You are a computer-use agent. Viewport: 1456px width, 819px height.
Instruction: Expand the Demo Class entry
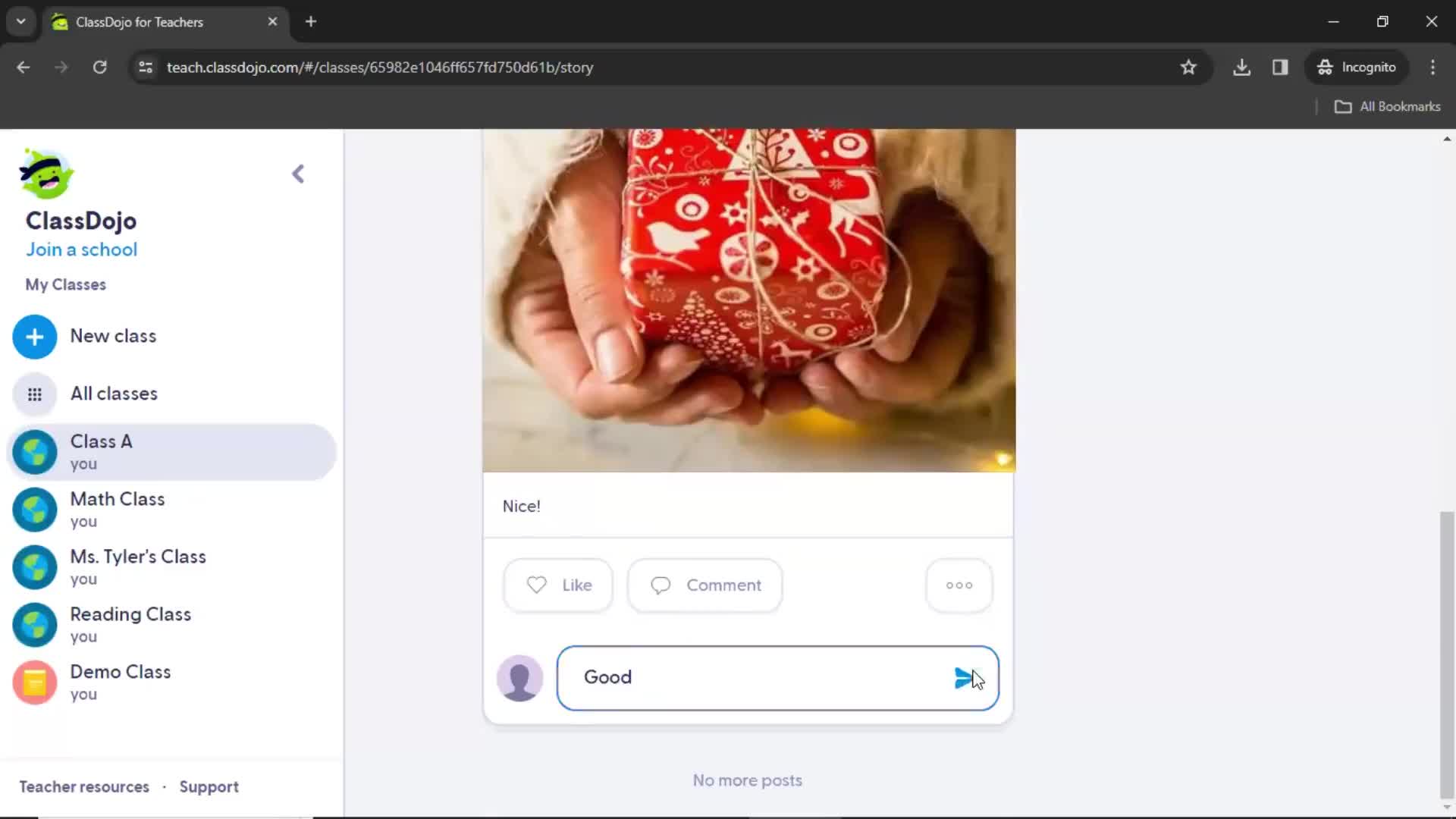tap(120, 682)
